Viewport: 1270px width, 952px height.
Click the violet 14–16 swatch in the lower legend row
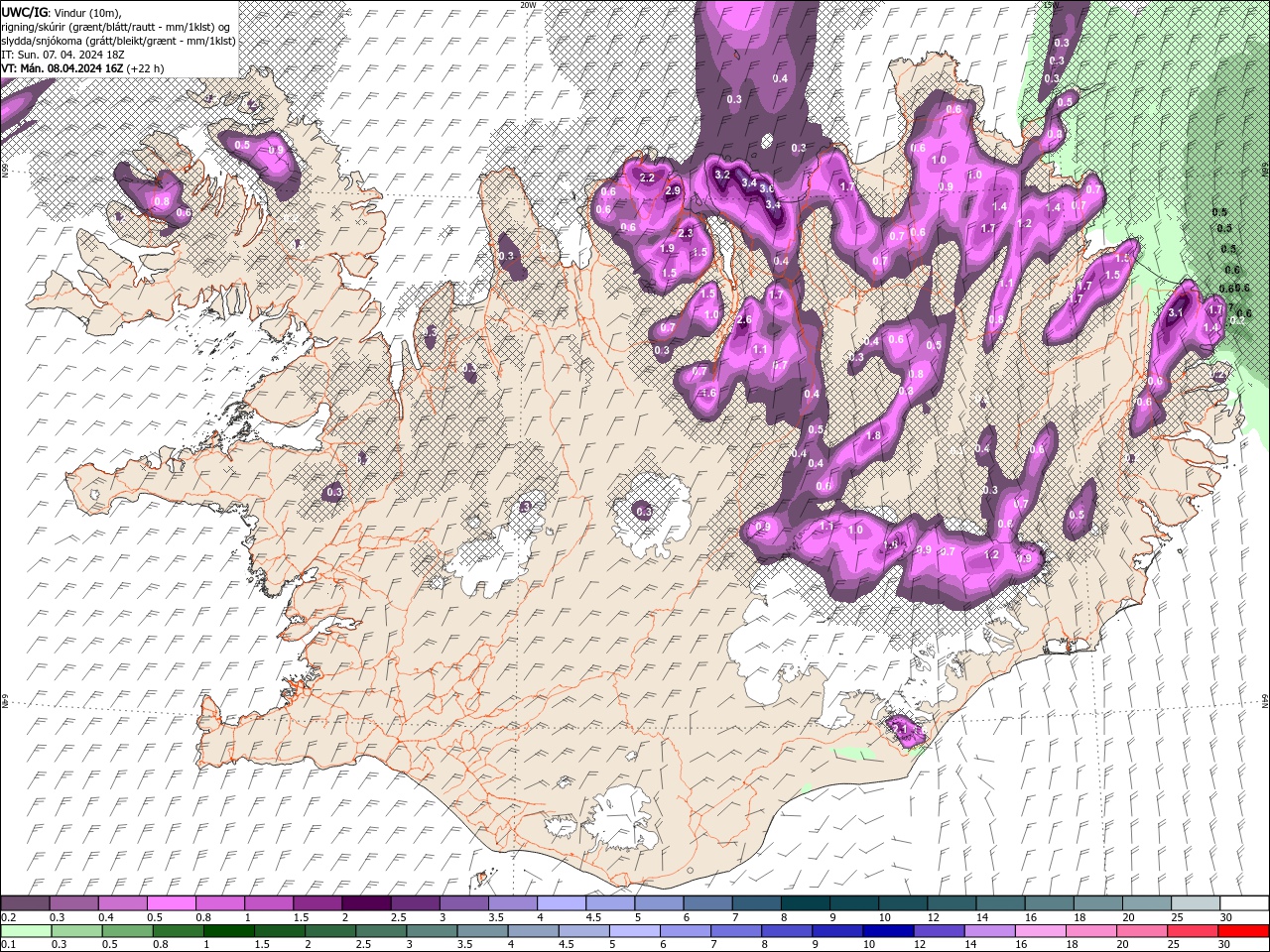(x=990, y=931)
